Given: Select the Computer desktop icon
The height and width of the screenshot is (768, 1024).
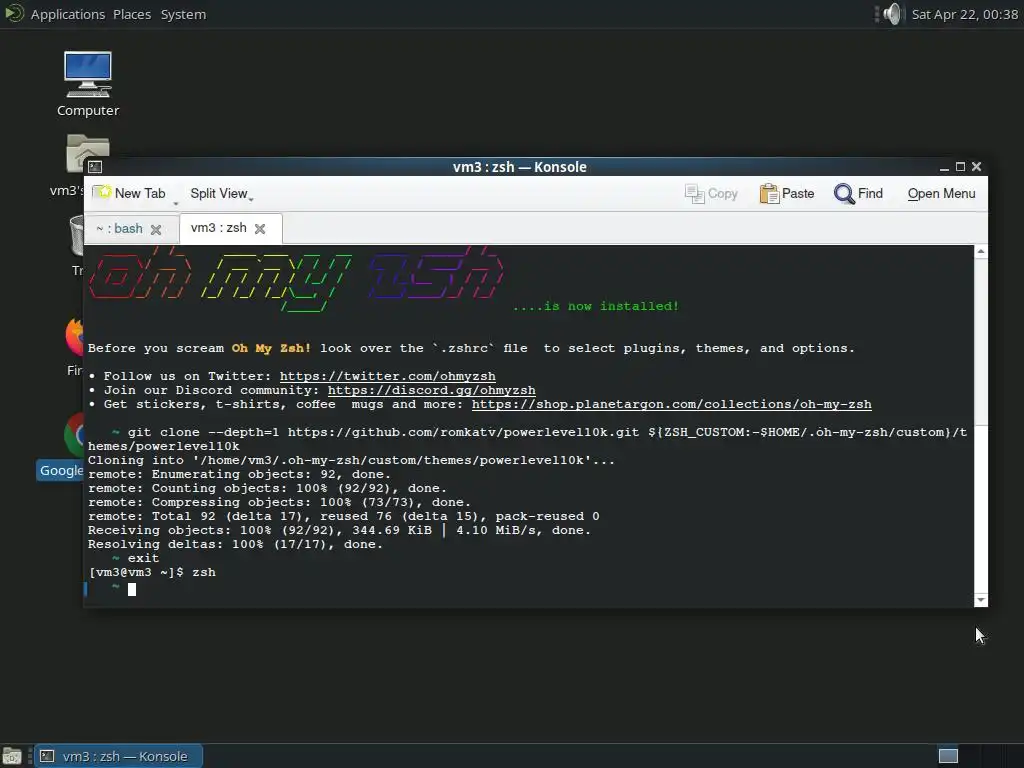Looking at the screenshot, I should coord(88,84).
